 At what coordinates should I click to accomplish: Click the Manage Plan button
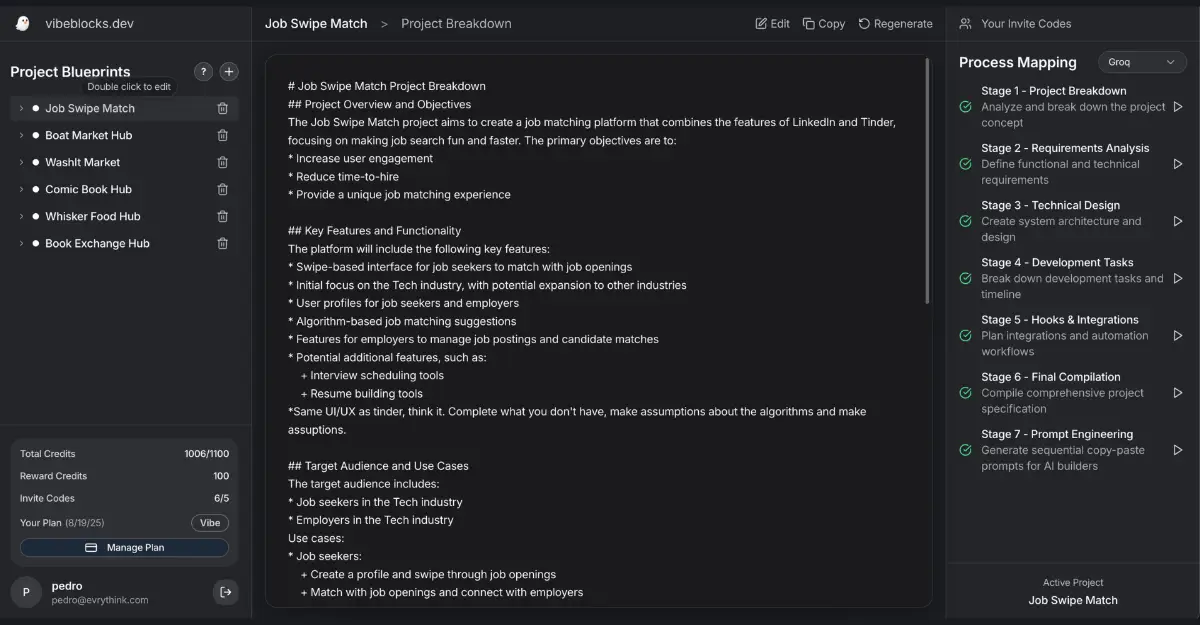[x=124, y=548]
